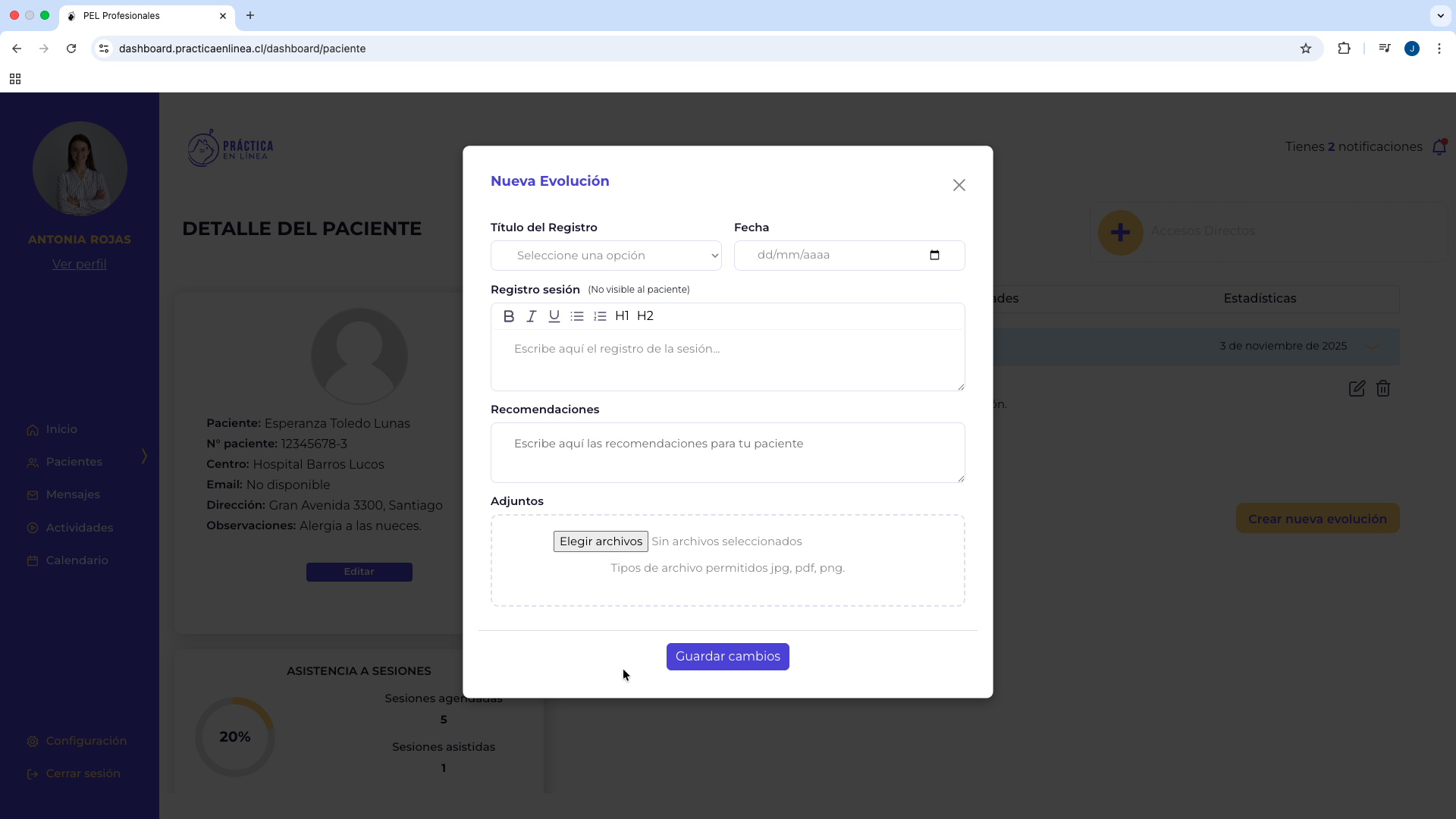Toggle italic formatting in session editor
The image size is (1456, 819).
point(532,316)
